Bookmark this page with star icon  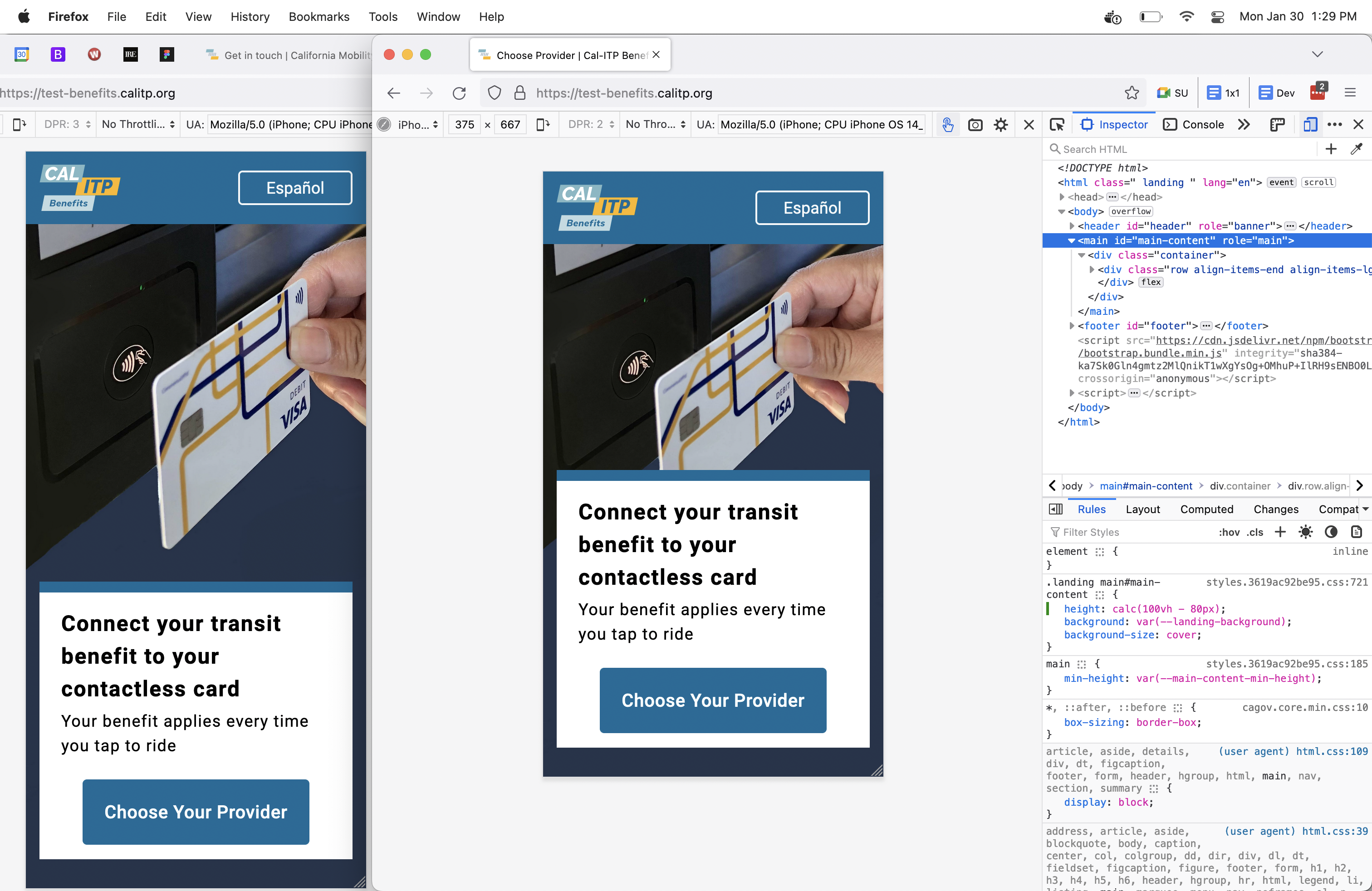tap(1131, 93)
